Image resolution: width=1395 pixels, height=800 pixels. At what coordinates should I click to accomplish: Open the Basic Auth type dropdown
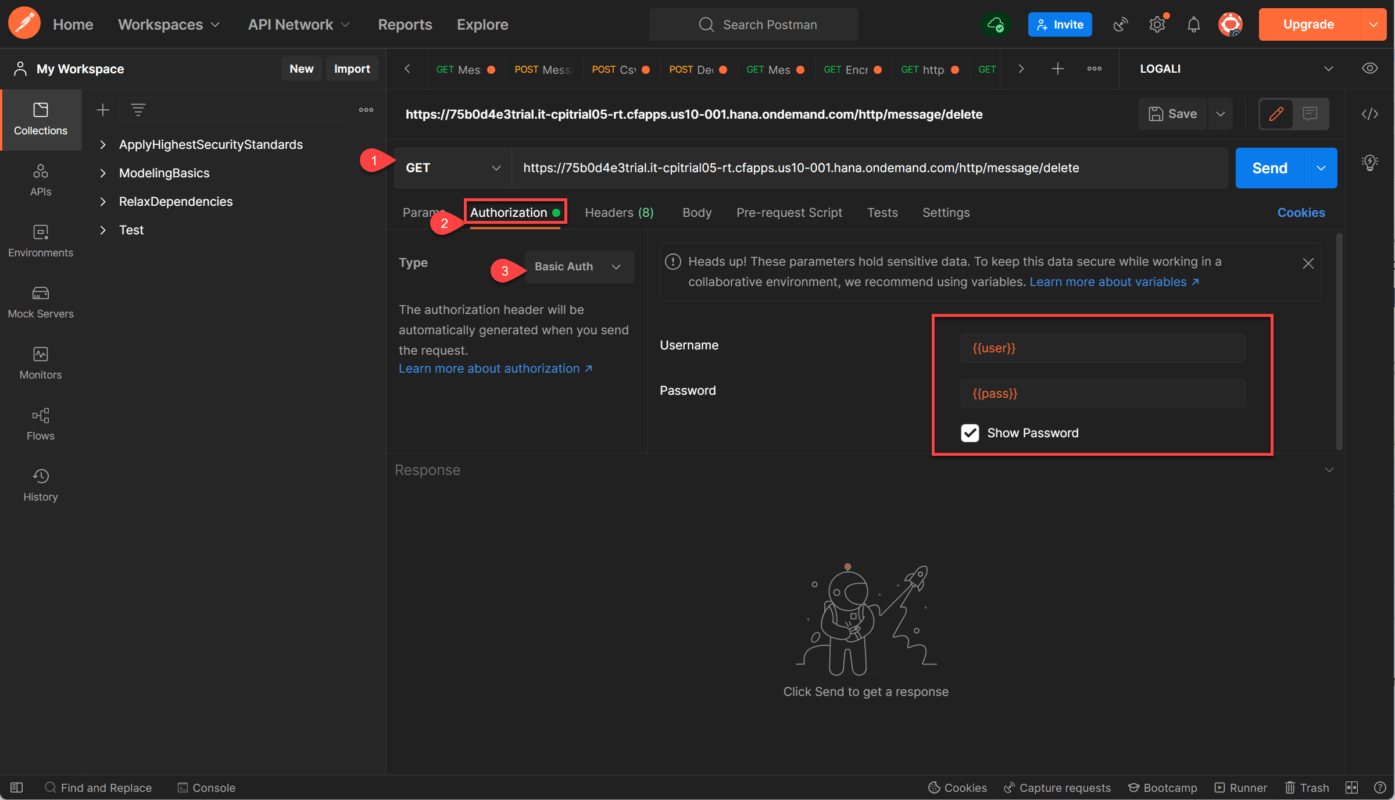(579, 267)
